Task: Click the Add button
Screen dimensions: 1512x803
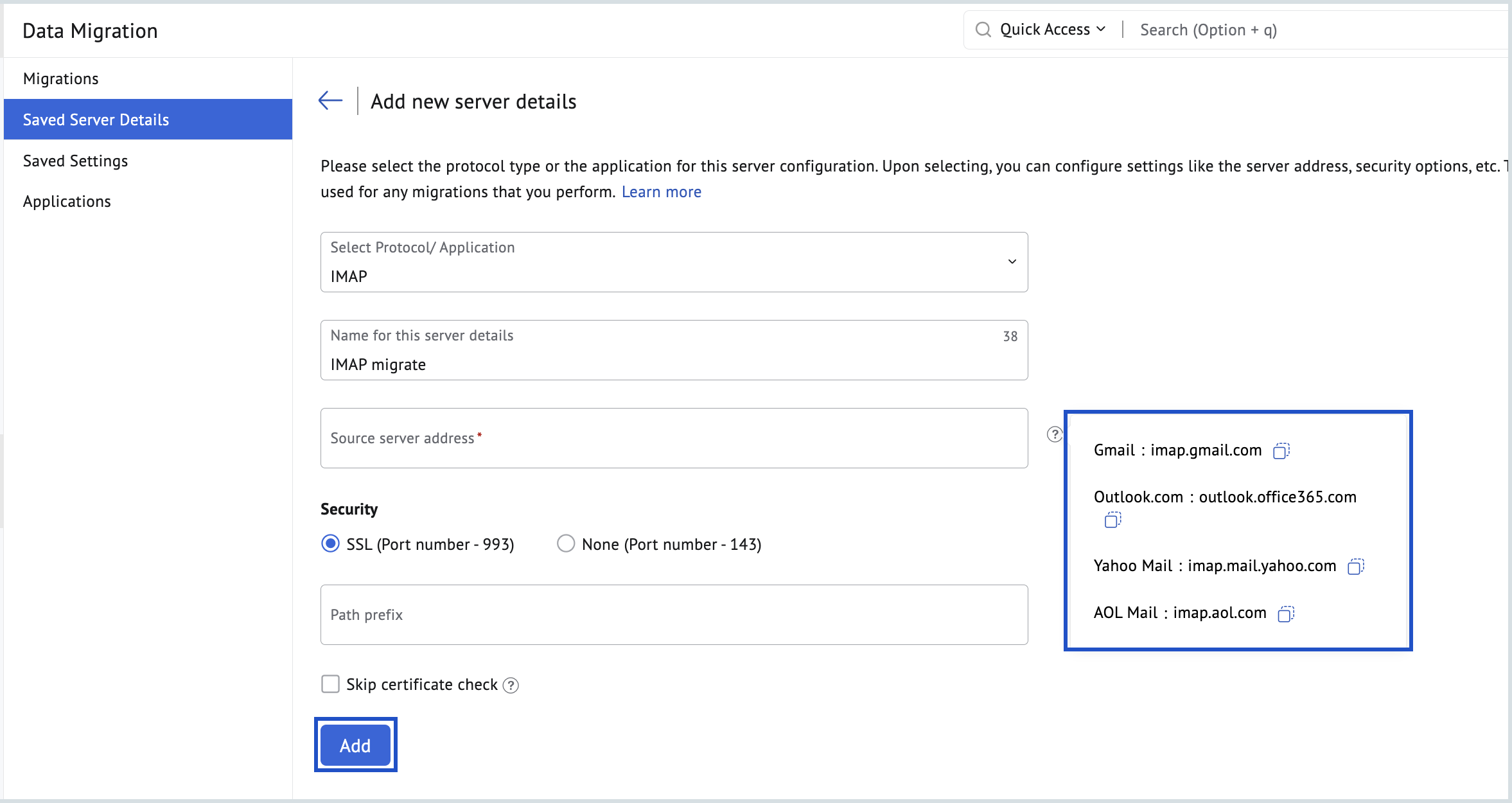Action: (355, 745)
